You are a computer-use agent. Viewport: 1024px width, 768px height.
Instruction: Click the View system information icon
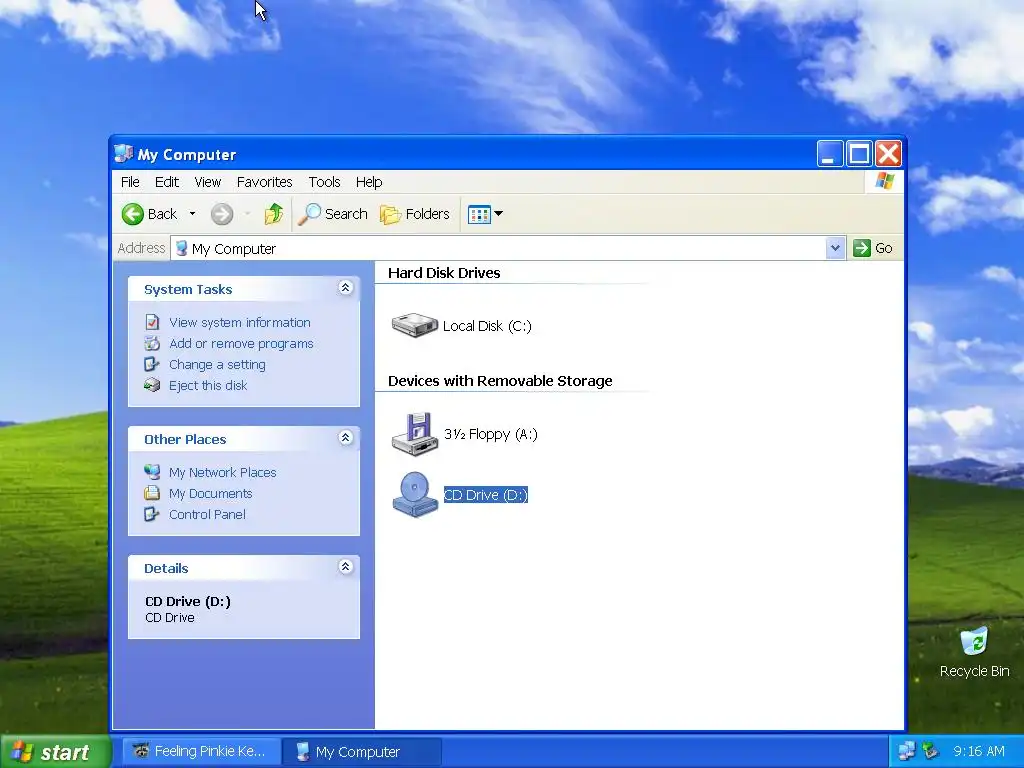coord(152,322)
